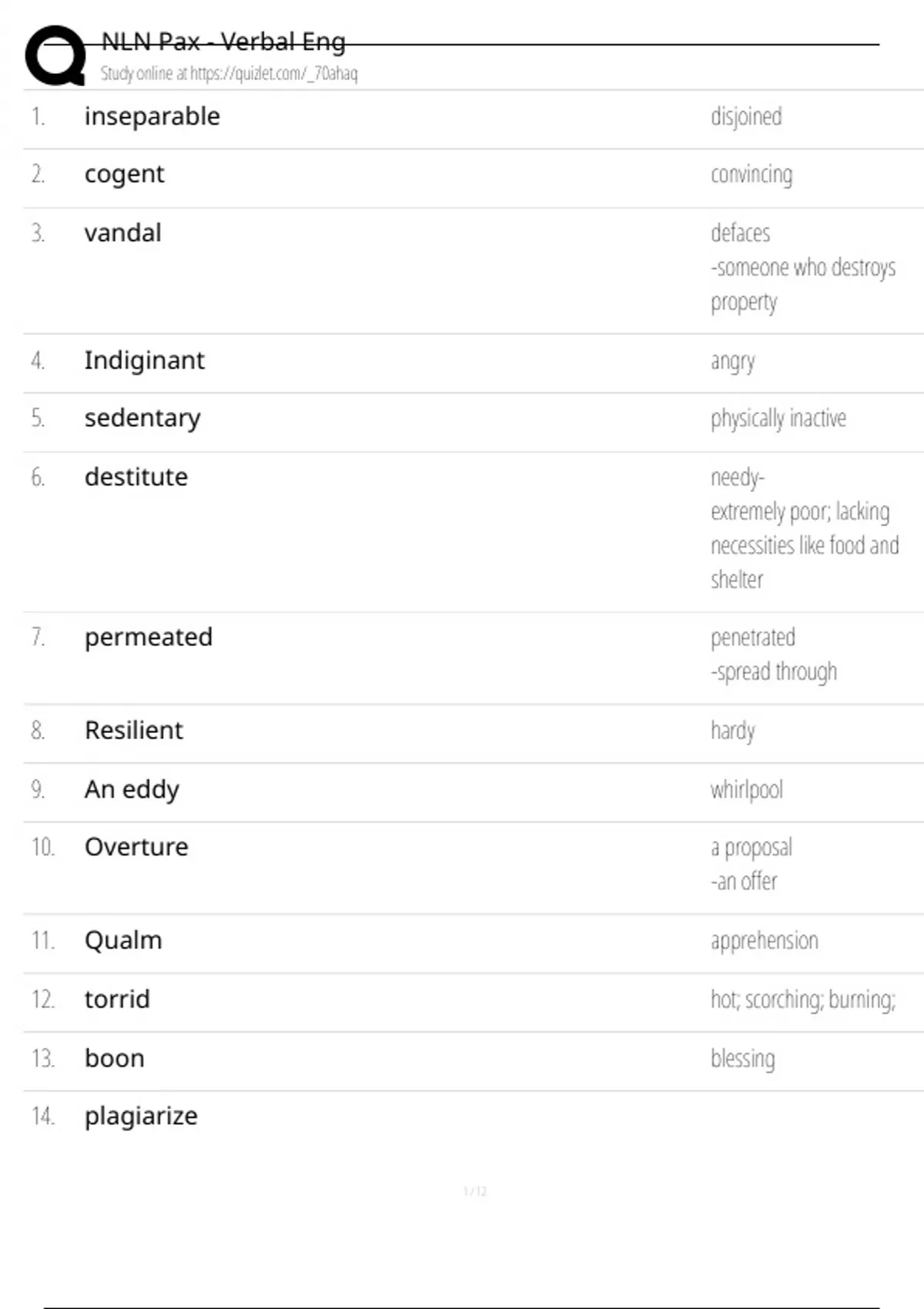Viewport: 924px width, 1309px height.
Task: Select the word Qualm
Action: click(x=123, y=940)
